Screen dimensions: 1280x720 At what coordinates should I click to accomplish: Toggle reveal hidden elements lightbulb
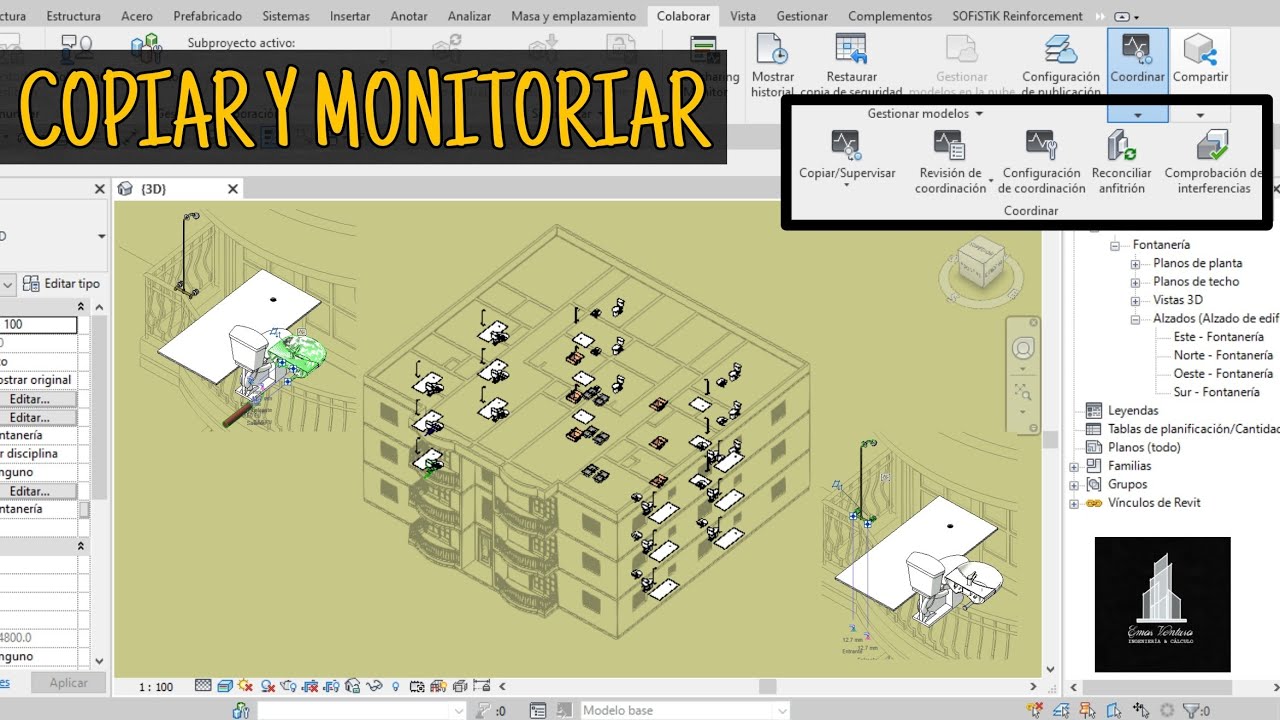(395, 686)
